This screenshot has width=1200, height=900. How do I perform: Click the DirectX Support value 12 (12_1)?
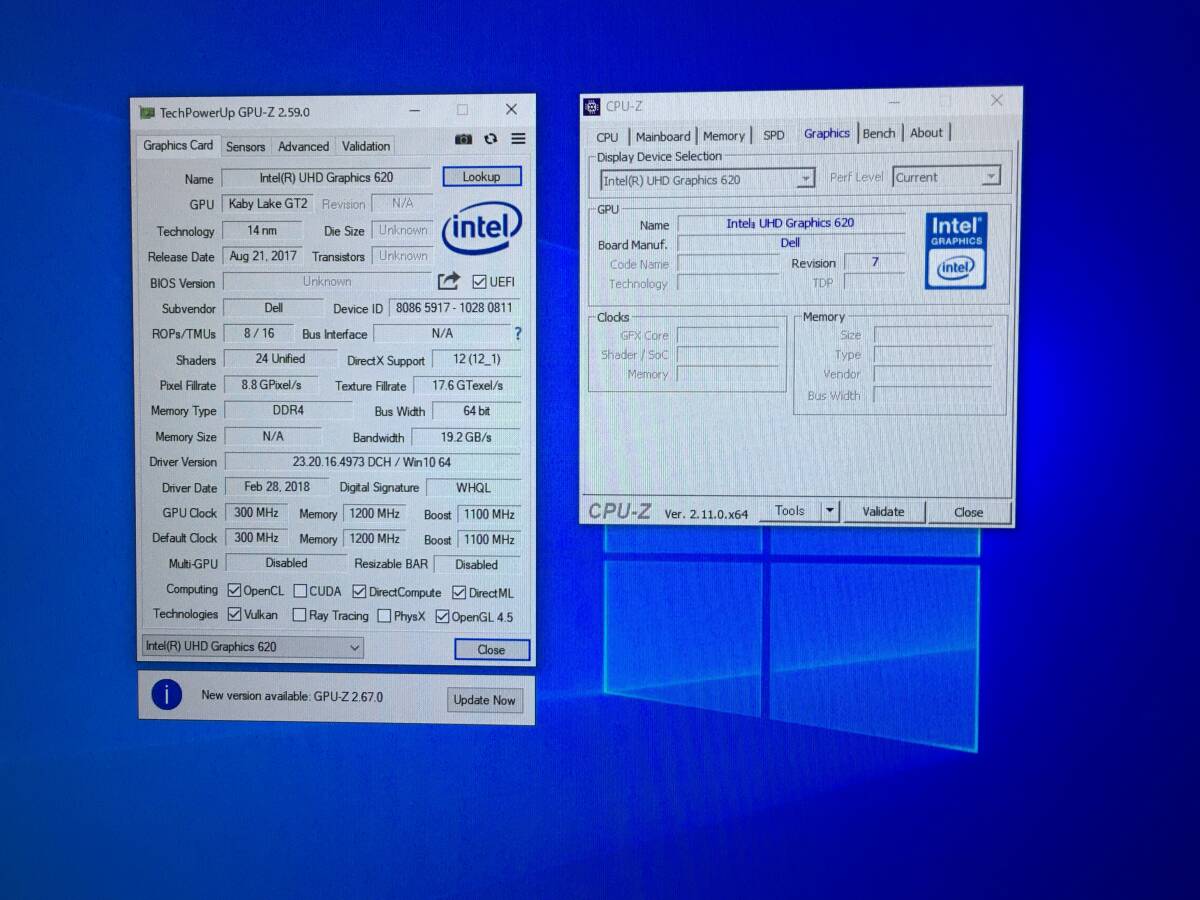(x=476, y=359)
